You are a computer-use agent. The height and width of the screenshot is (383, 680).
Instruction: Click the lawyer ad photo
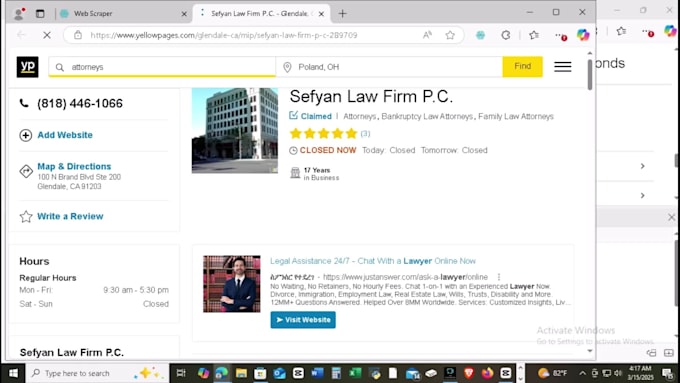point(232,284)
